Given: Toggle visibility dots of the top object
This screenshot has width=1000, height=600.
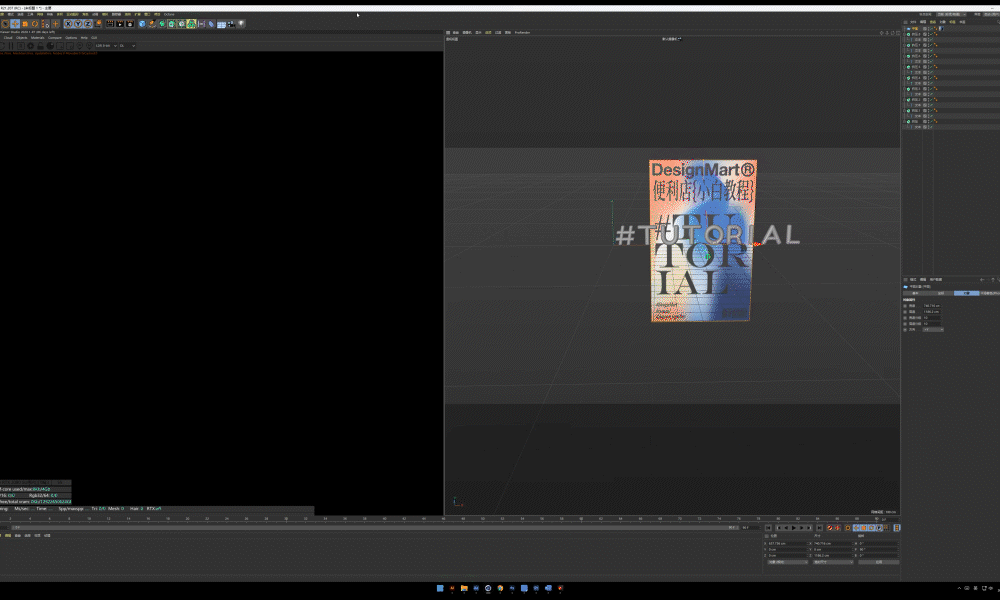Looking at the screenshot, I should [x=929, y=29].
